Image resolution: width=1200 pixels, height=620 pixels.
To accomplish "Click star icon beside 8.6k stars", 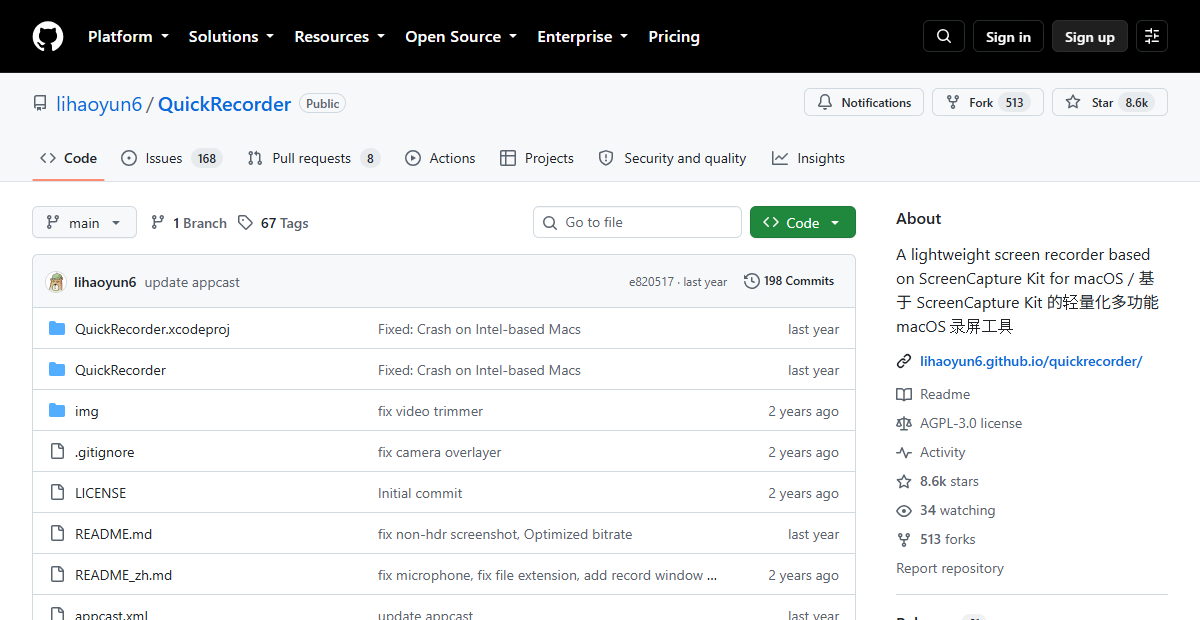I will pos(904,481).
